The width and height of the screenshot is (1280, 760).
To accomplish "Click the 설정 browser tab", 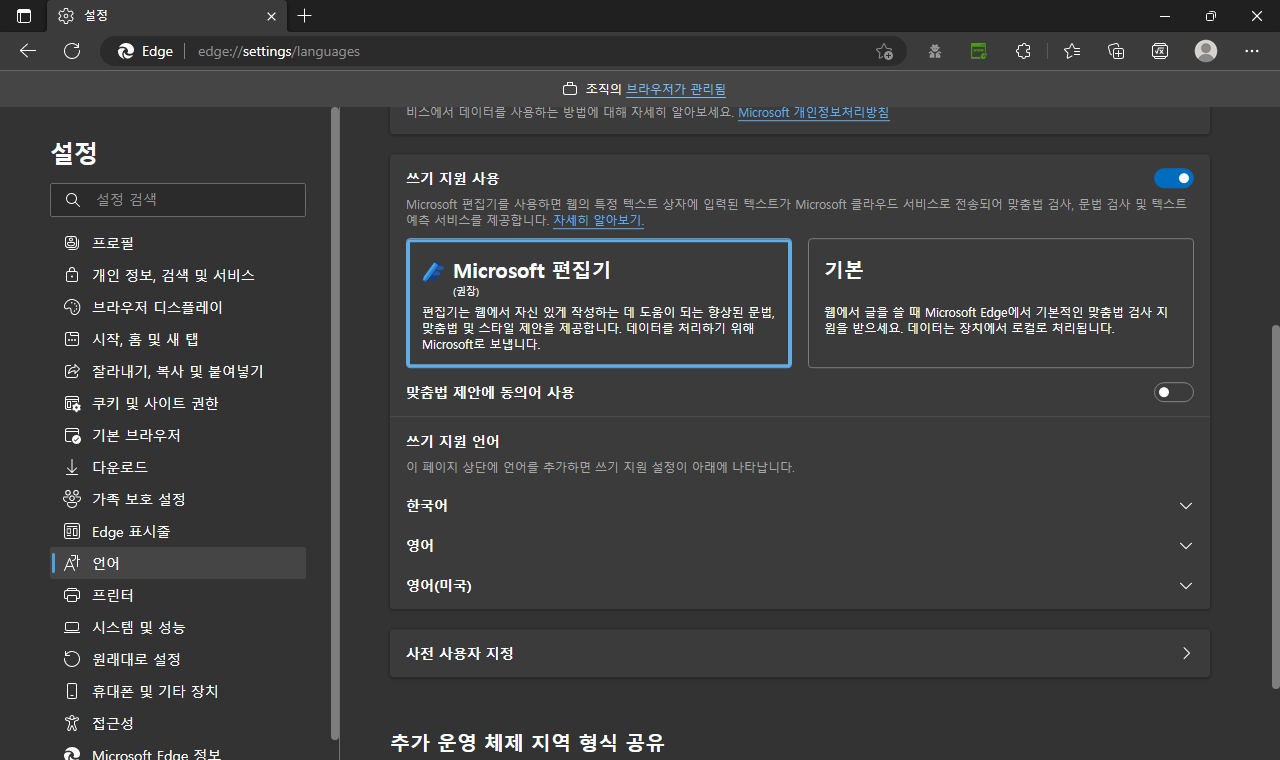I will pyautogui.click(x=168, y=16).
